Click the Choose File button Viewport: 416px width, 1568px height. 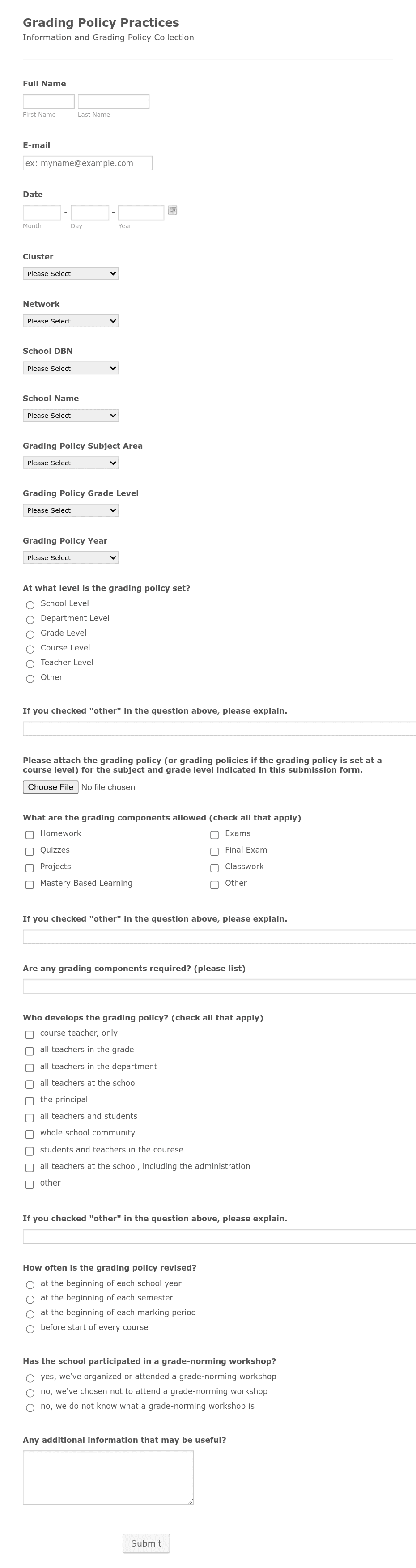[51, 786]
